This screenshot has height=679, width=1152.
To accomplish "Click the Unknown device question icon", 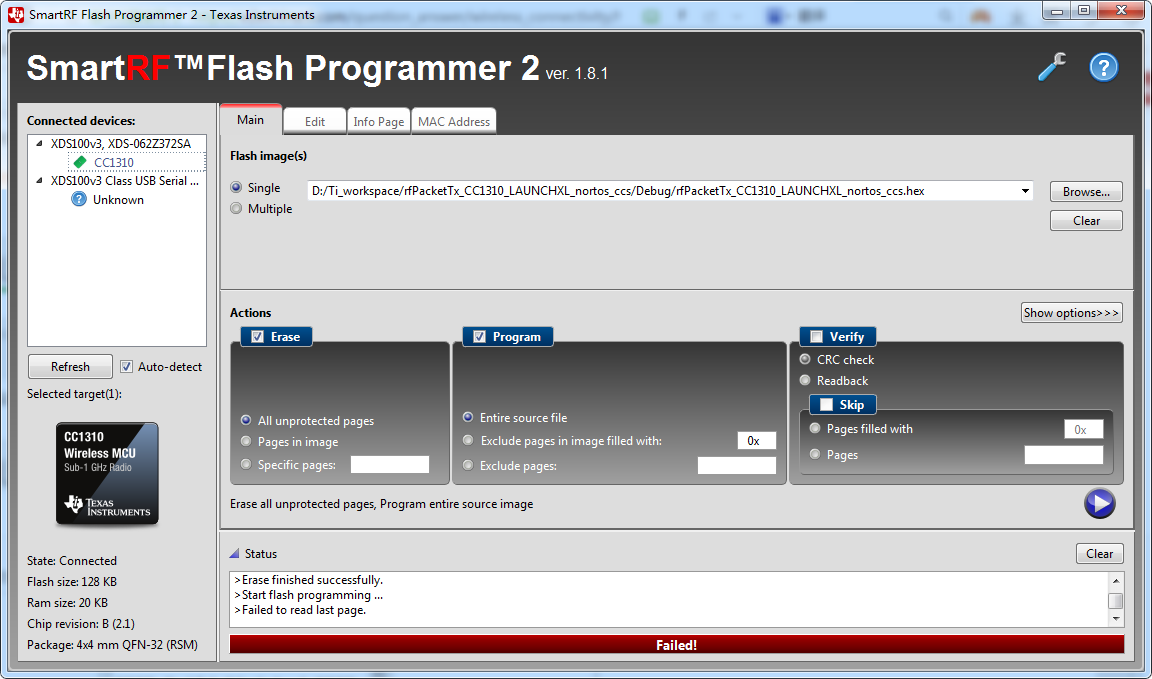I will (79, 199).
